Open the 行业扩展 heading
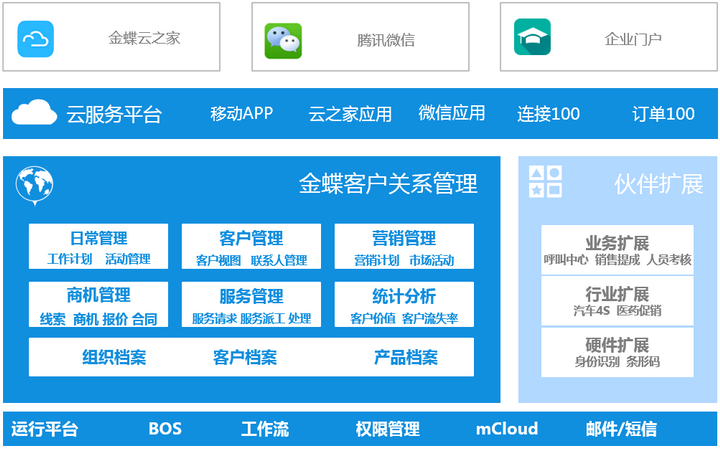The image size is (720, 449). pos(617,294)
